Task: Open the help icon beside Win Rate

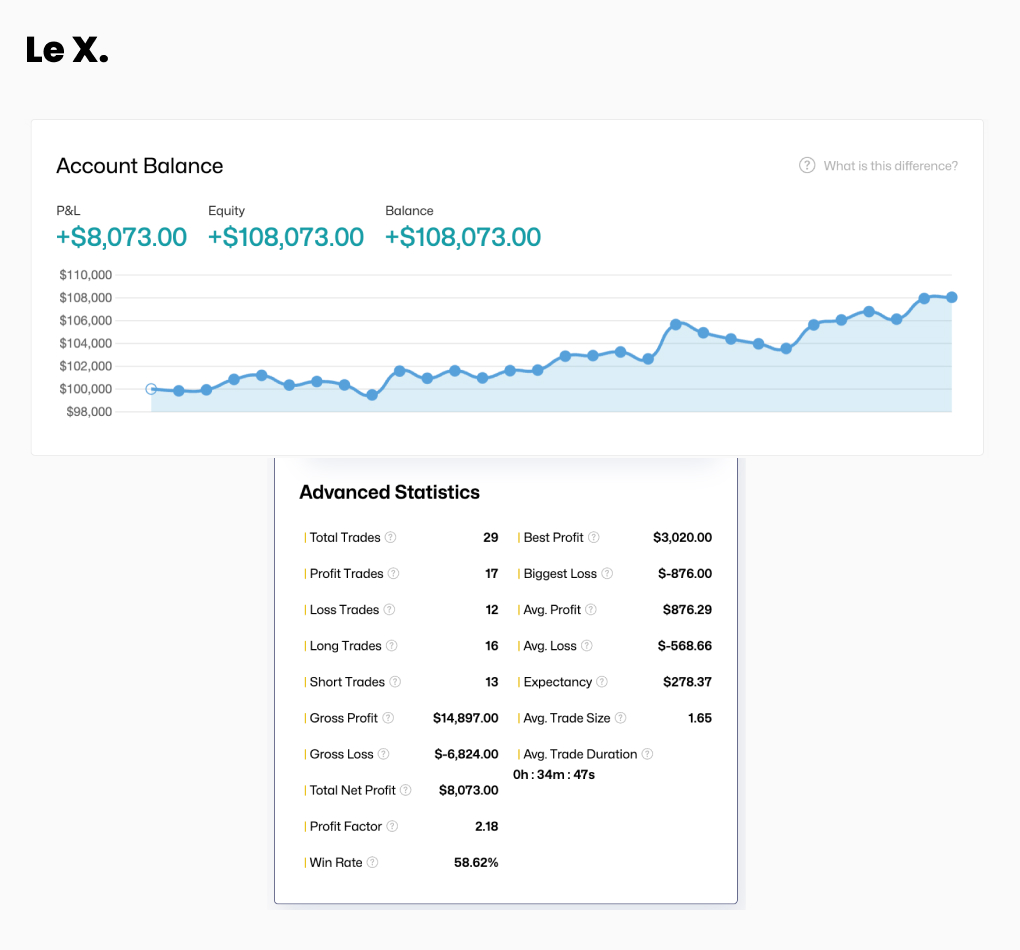Action: pyautogui.click(x=373, y=862)
